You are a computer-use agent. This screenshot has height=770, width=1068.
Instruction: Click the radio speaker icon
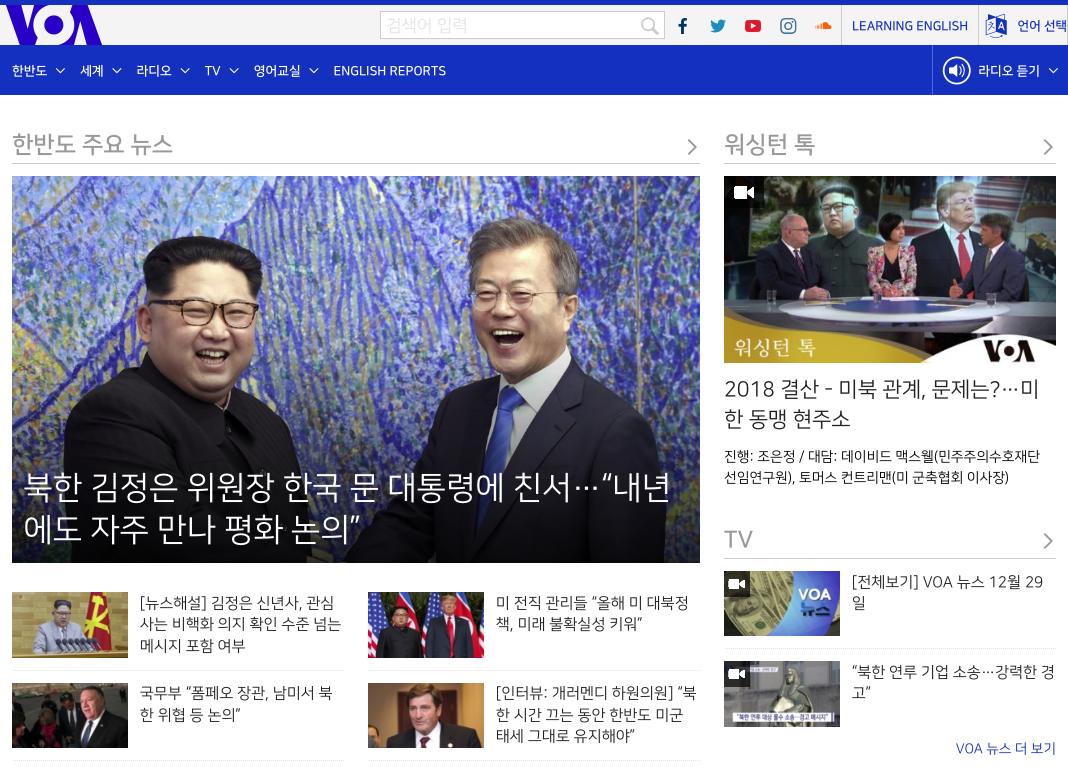click(x=957, y=71)
